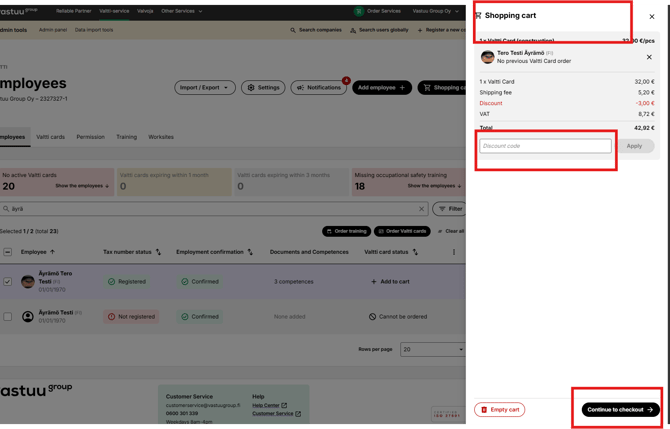The width and height of the screenshot is (670, 429).
Task: Open Admin panel link
Action: click(53, 30)
